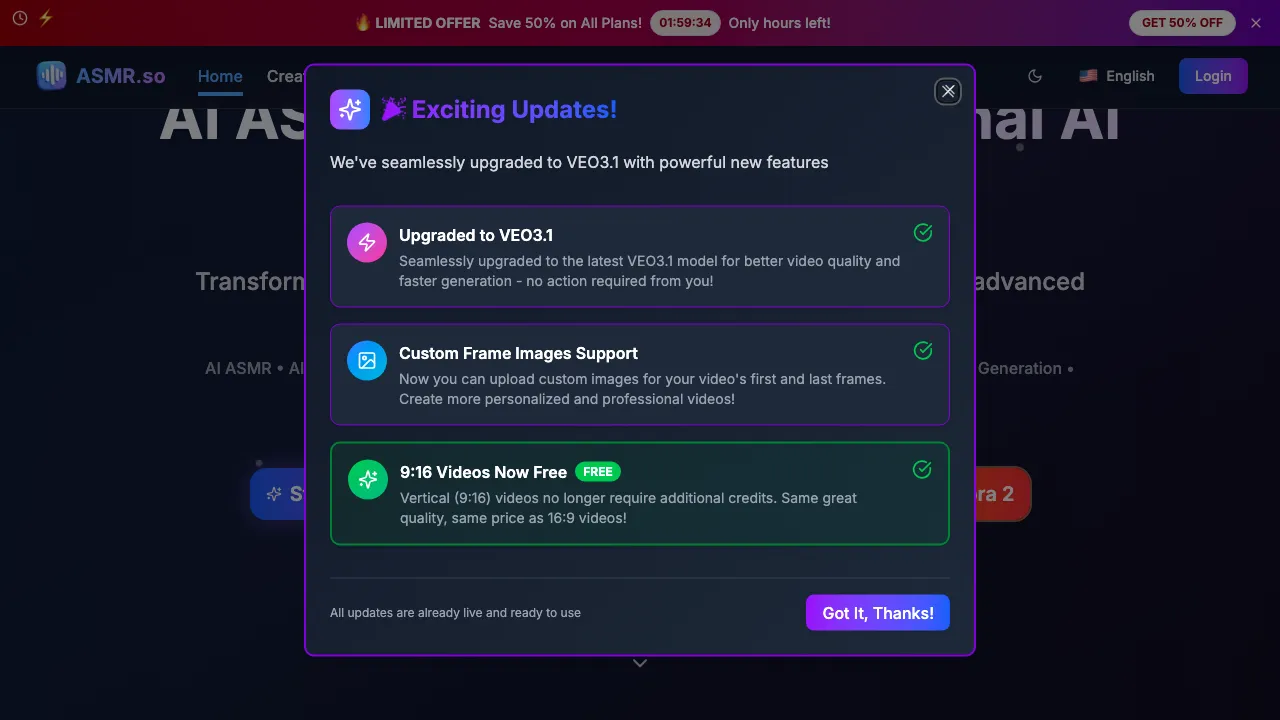The width and height of the screenshot is (1280, 720).
Task: Click the down chevron below the dialog
Action: (x=640, y=662)
